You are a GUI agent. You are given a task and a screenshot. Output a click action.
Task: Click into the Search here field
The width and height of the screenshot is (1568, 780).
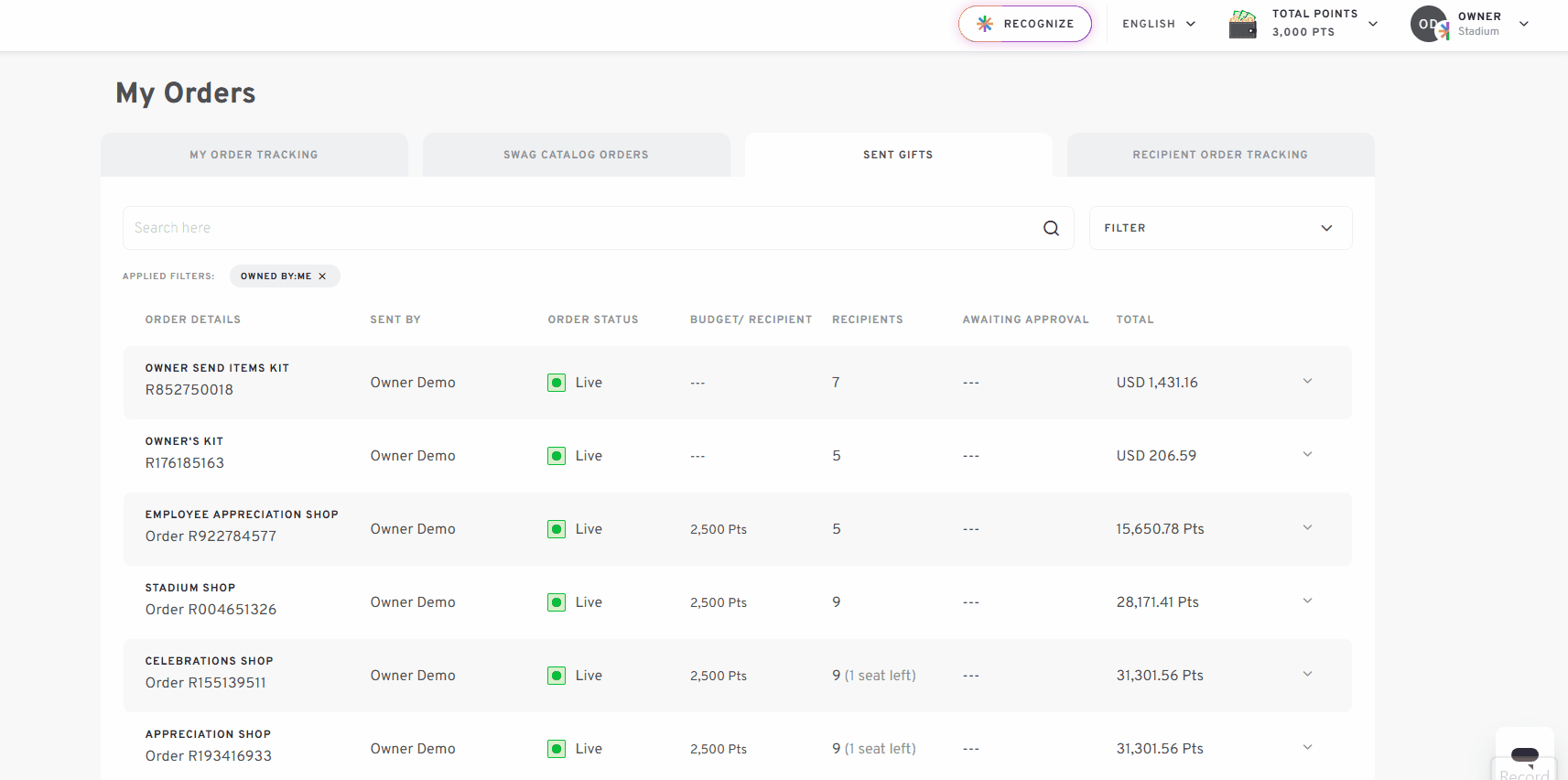point(581,228)
